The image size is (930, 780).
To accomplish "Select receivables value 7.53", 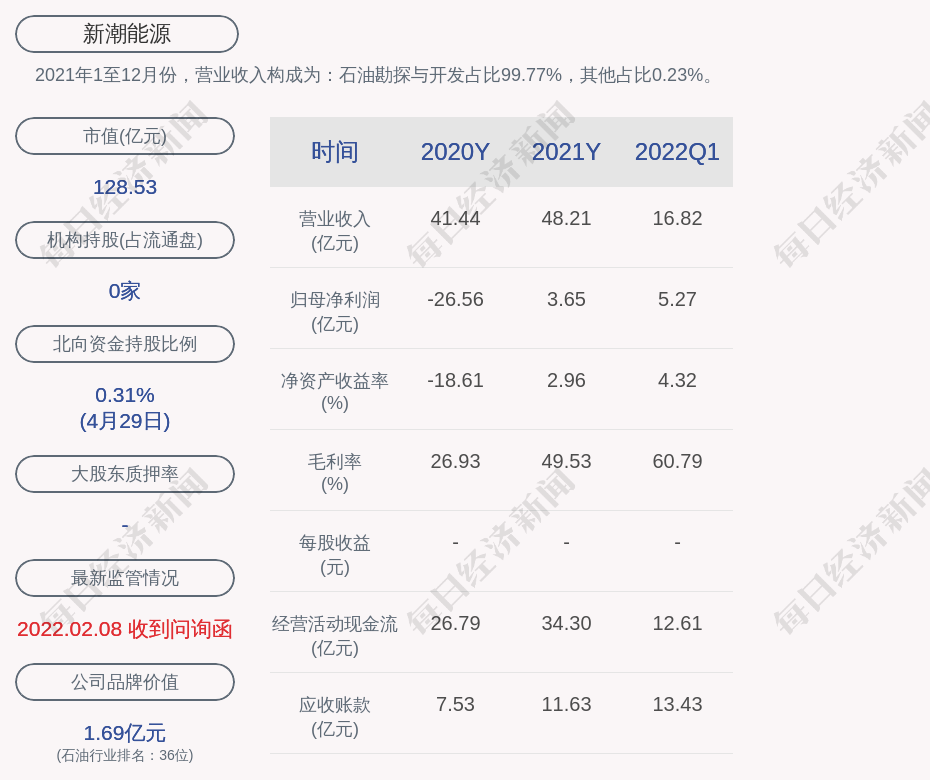I will (455, 704).
